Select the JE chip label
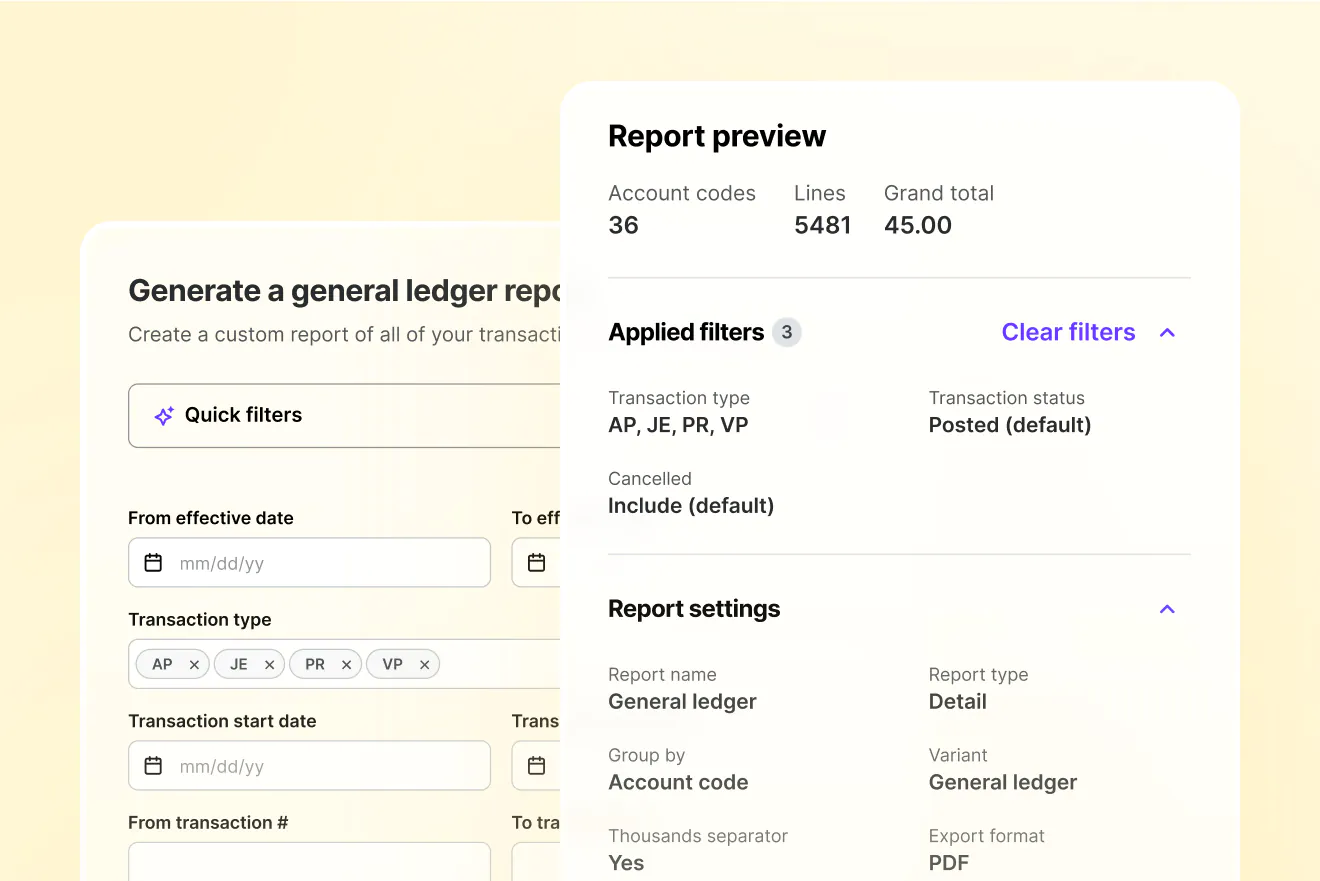This screenshot has height=881, width=1320. [x=239, y=664]
